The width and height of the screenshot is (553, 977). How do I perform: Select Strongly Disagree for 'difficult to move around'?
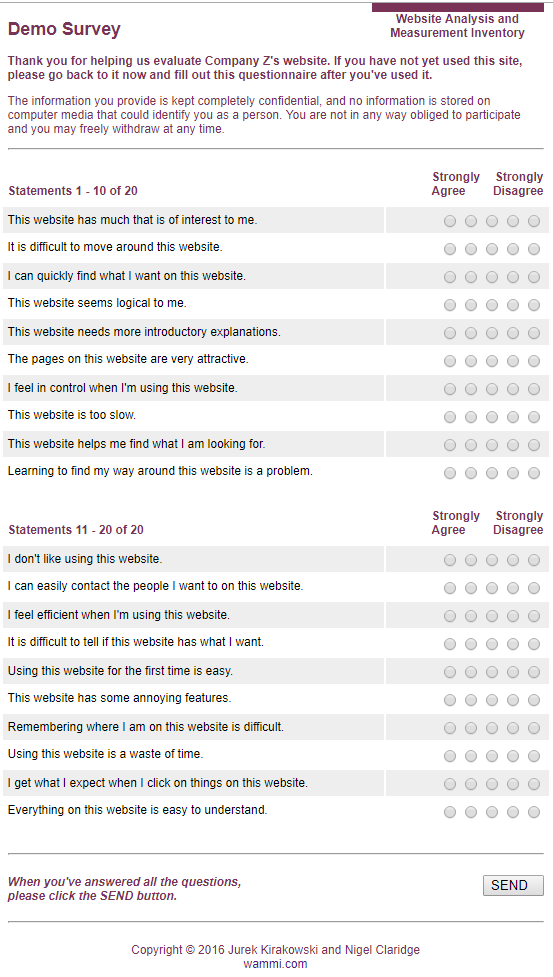(x=534, y=249)
